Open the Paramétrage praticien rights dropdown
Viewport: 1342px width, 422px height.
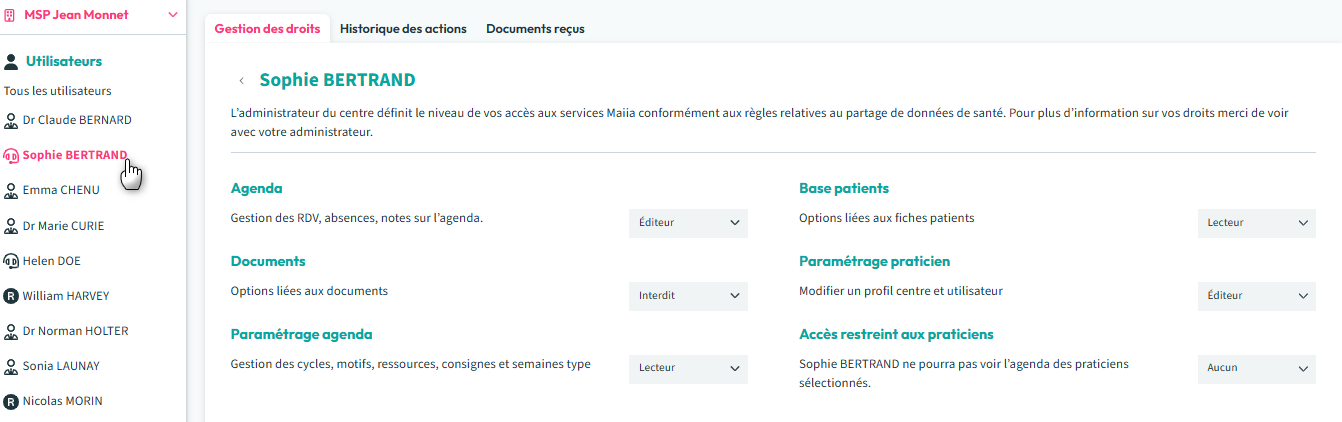[x=1256, y=296]
